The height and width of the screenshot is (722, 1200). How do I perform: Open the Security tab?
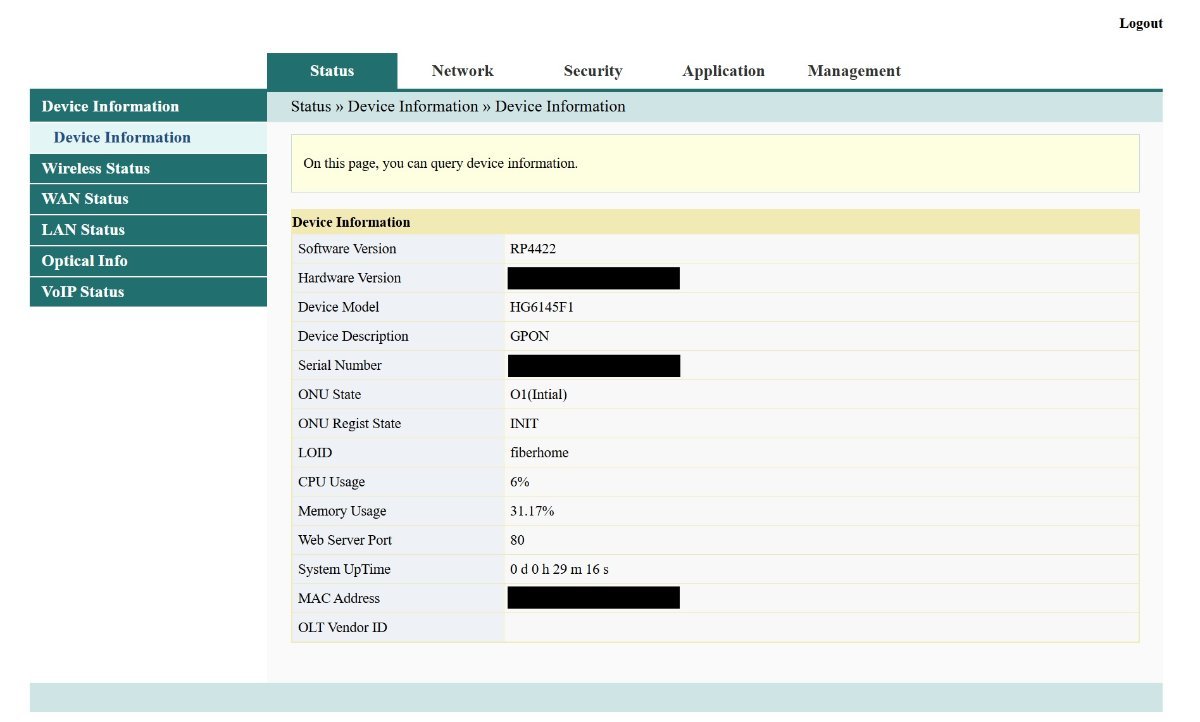tap(592, 71)
